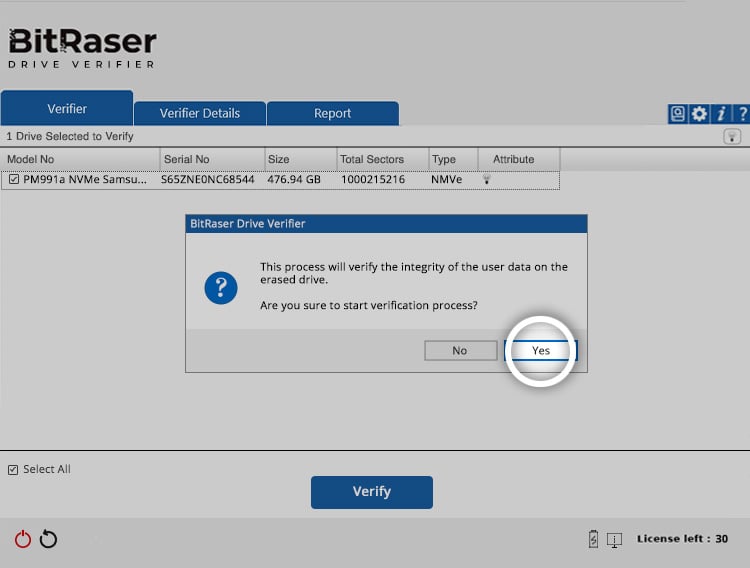Click the Verify button
The image size is (750, 568).
pyautogui.click(x=372, y=492)
